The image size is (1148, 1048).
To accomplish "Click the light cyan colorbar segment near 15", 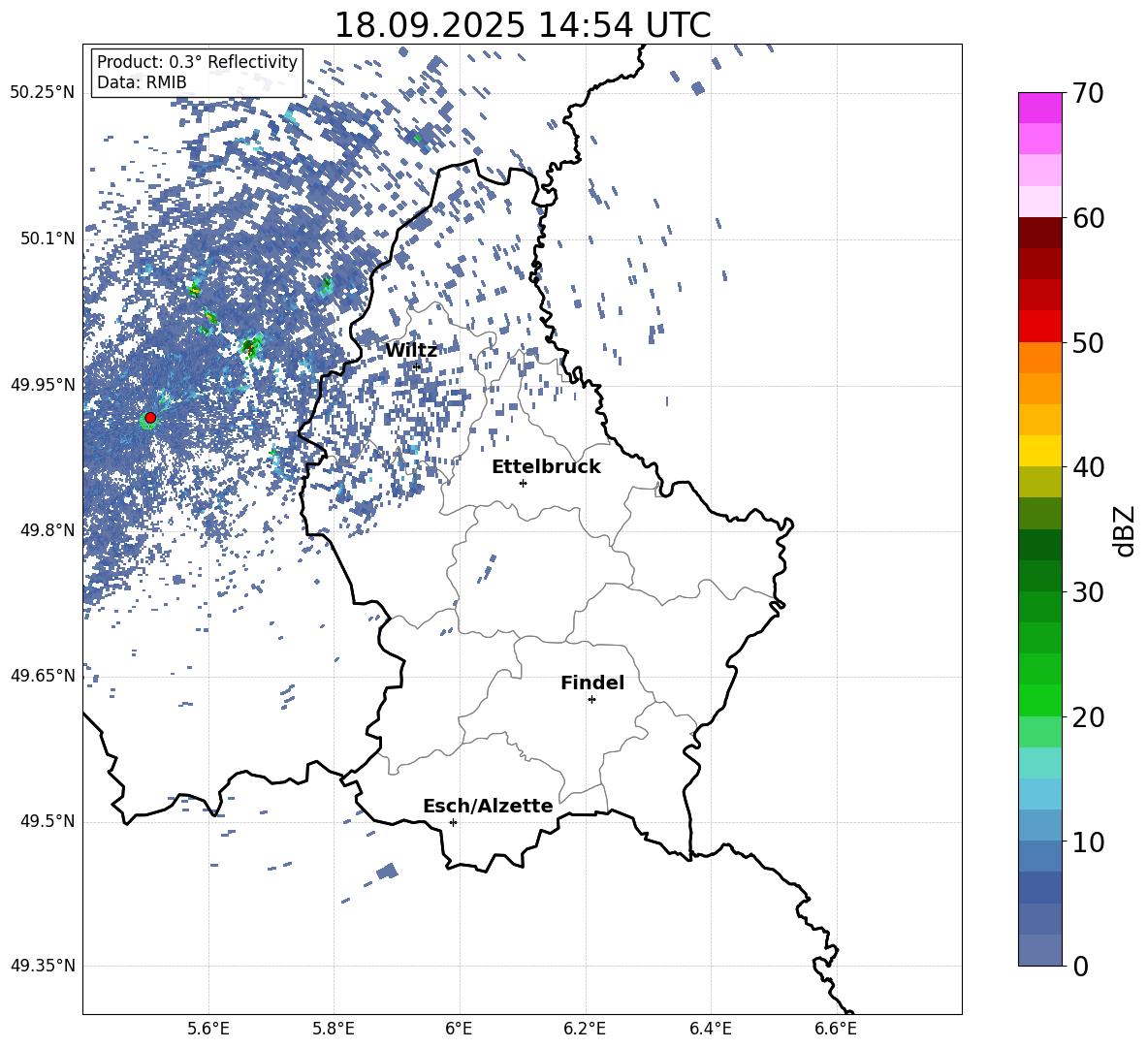I will pyautogui.click(x=1039, y=763).
